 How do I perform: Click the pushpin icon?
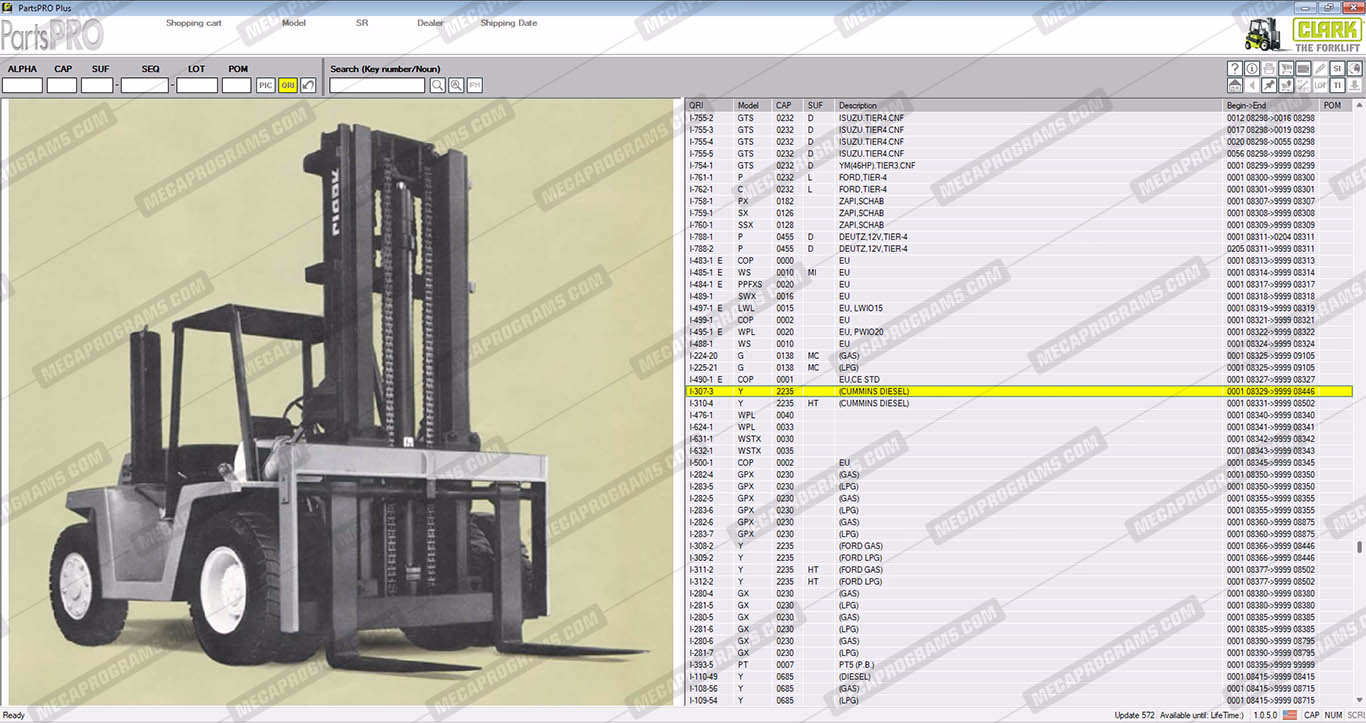point(1269,85)
